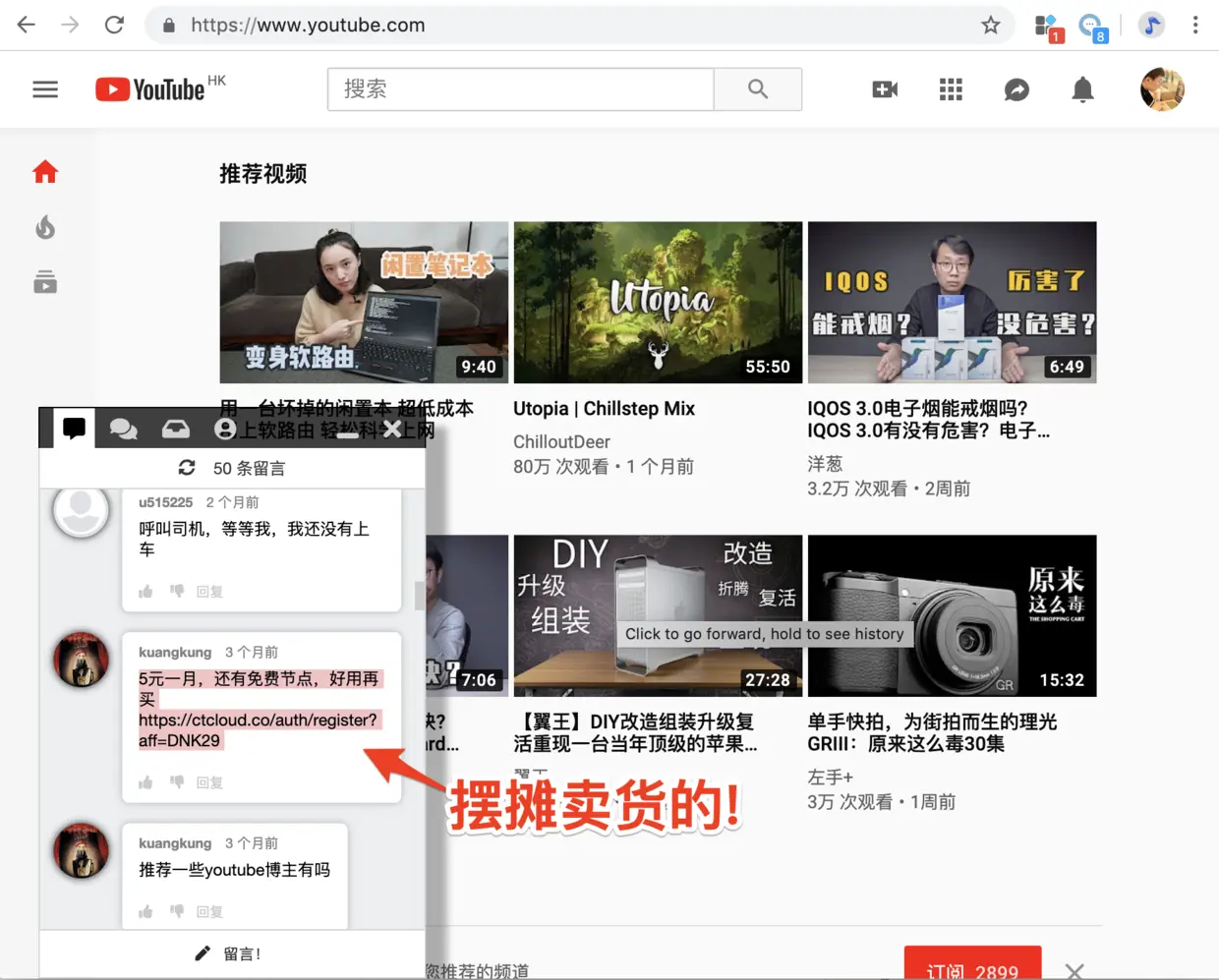
Task: Reload the YouTube page
Action: point(114,25)
